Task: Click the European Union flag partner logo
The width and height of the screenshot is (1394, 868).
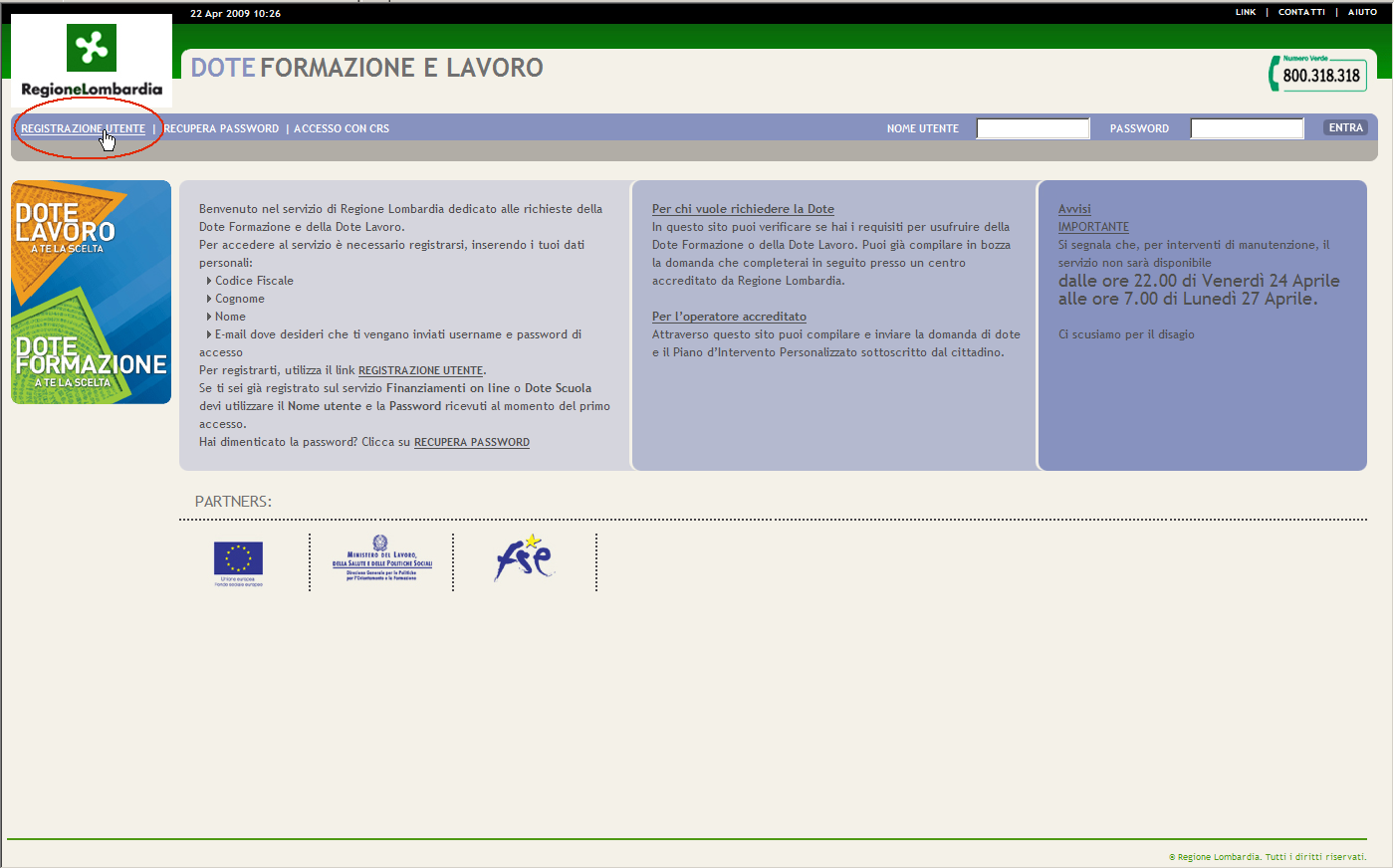Action: pos(238,563)
